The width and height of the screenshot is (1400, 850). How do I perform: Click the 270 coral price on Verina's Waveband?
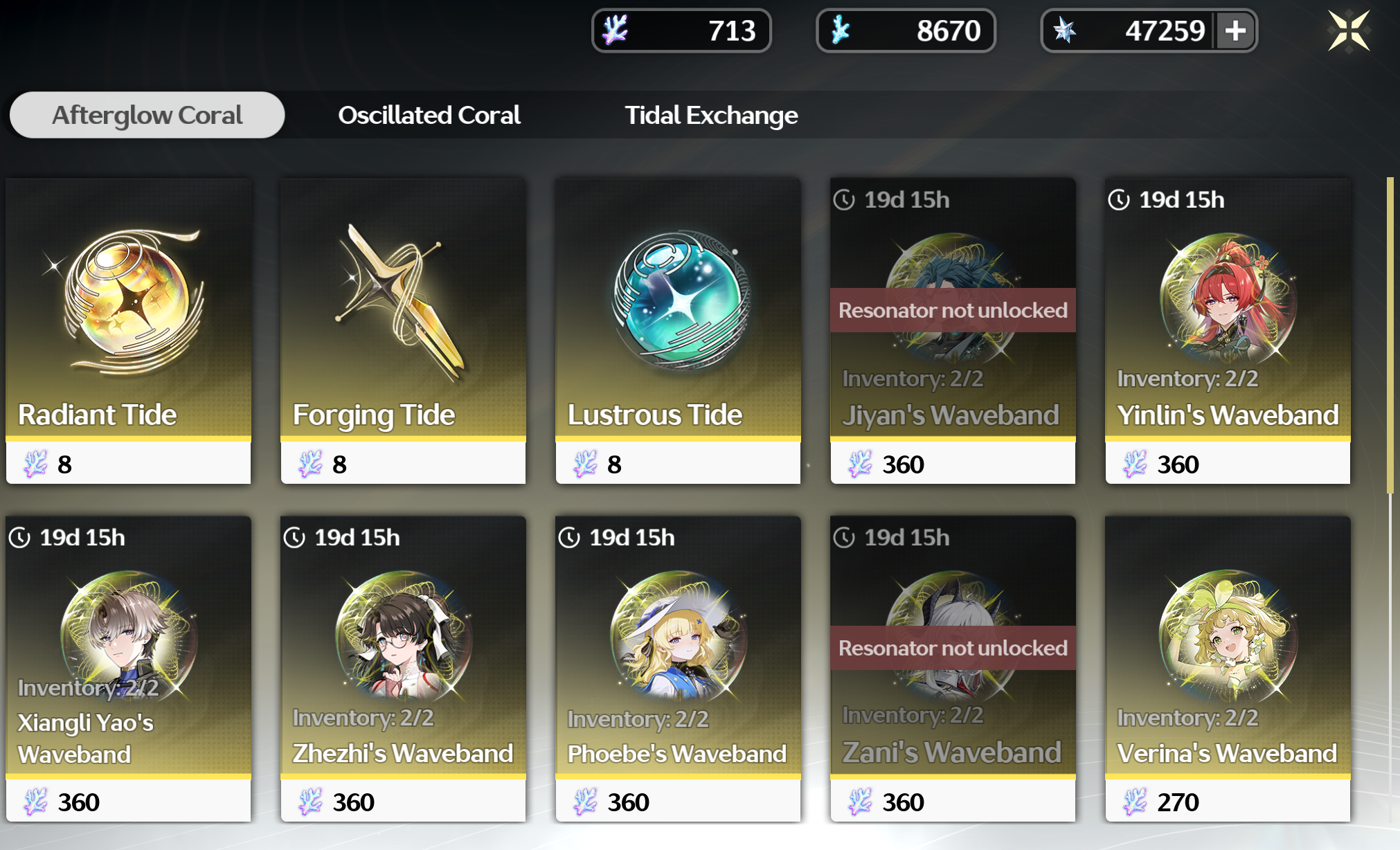(1177, 802)
